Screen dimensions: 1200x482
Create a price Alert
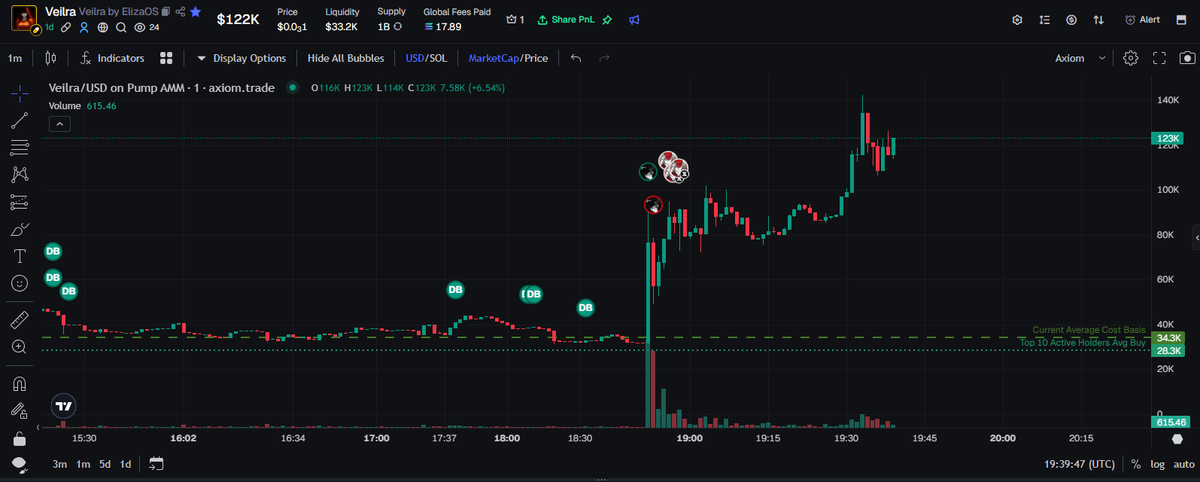(1142, 20)
